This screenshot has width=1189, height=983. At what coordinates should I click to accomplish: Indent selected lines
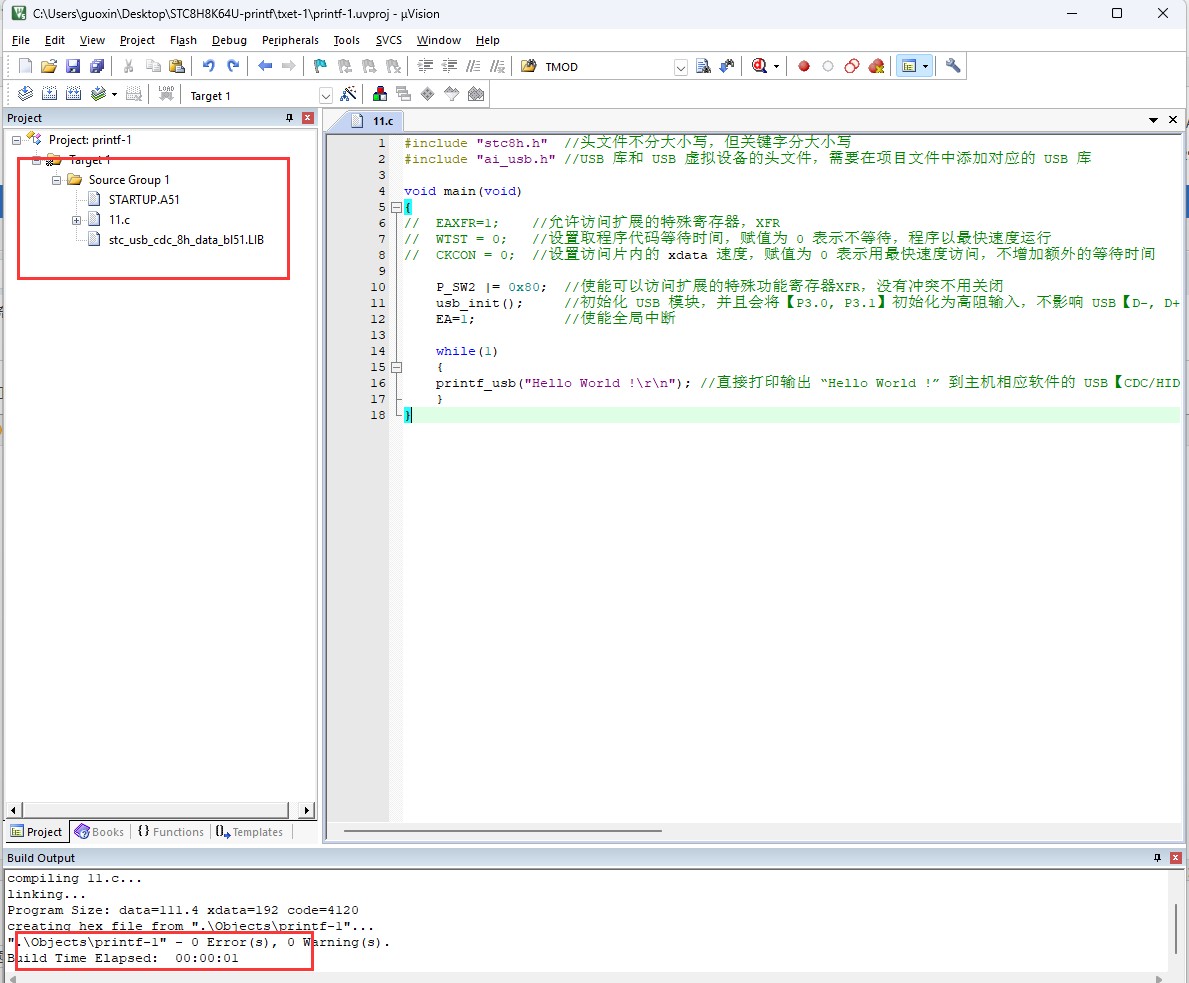tap(425, 66)
